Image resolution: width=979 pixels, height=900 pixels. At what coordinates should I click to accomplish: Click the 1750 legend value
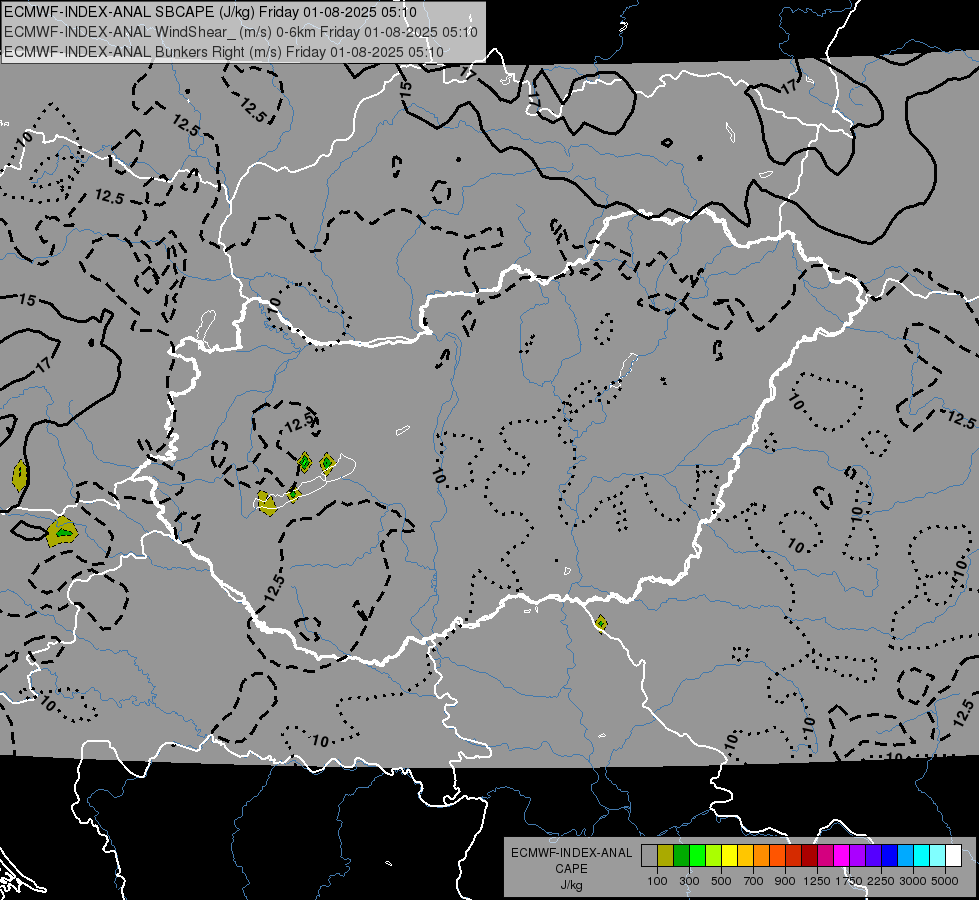(x=849, y=881)
